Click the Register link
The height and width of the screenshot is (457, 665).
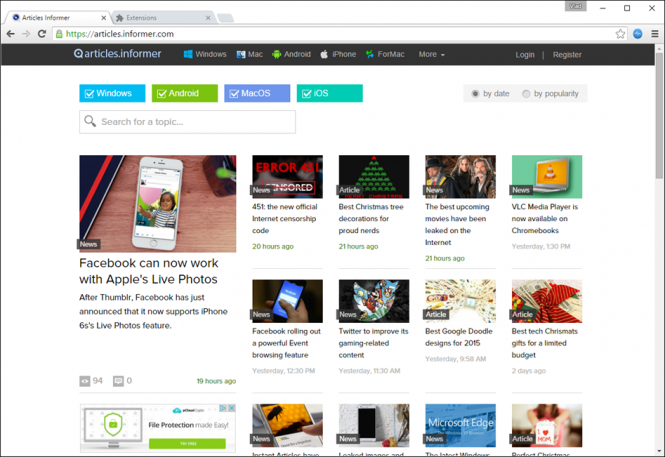[x=567, y=55]
